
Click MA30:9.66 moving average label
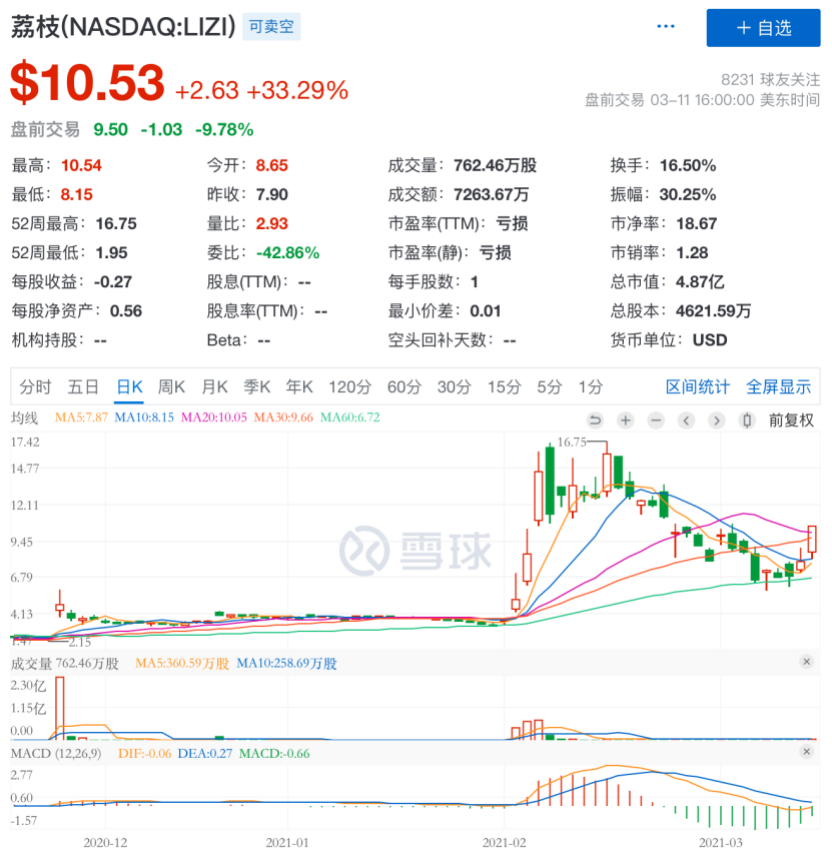click(x=283, y=418)
